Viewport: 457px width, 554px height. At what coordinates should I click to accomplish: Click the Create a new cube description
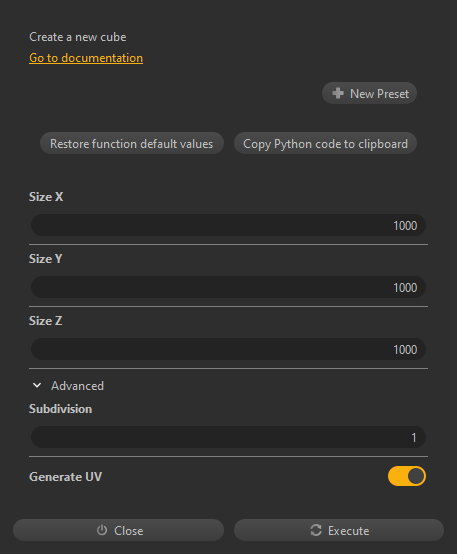coord(78,37)
